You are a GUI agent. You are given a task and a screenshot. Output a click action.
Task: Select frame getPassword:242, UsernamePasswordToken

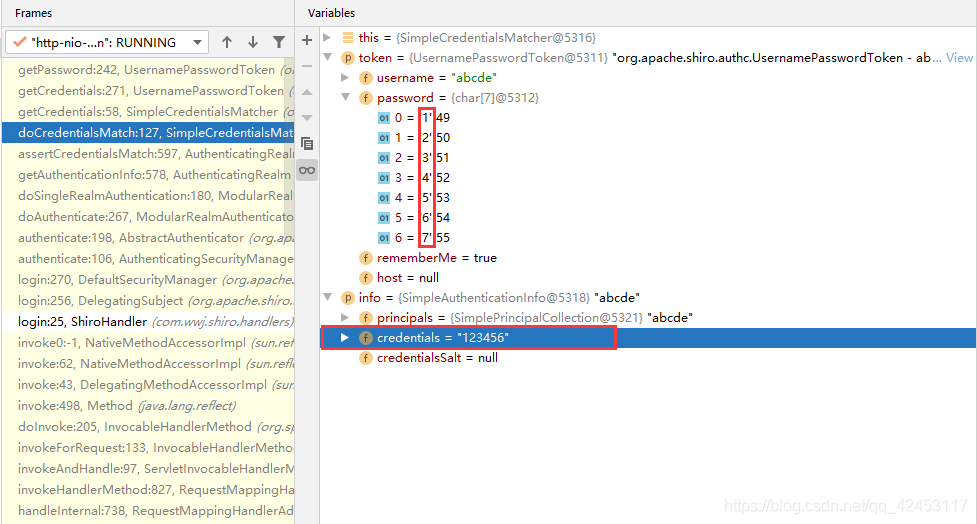tap(148, 70)
